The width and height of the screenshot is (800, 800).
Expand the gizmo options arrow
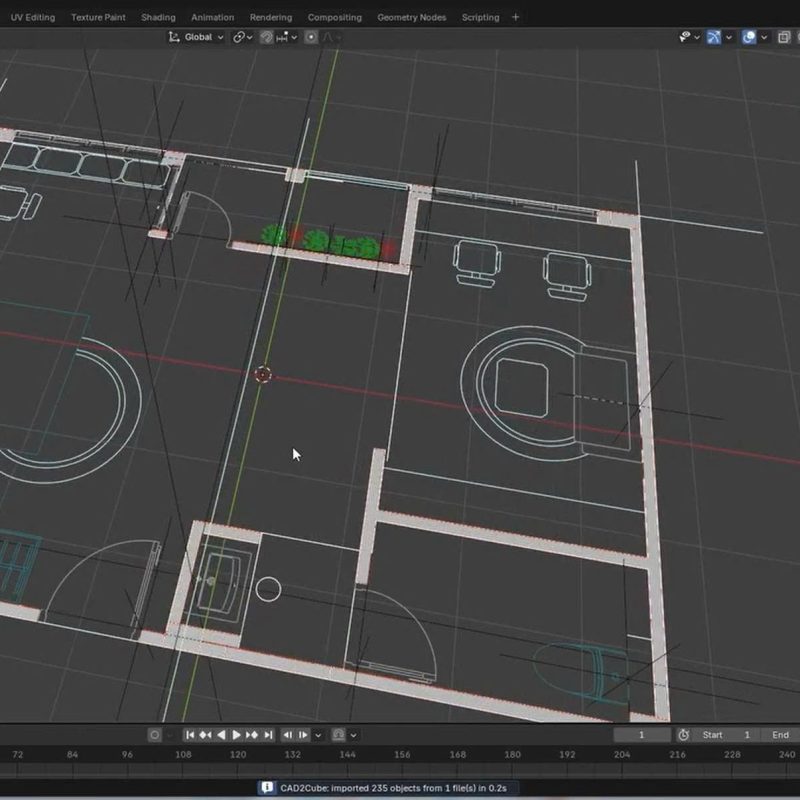pyautogui.click(x=729, y=37)
